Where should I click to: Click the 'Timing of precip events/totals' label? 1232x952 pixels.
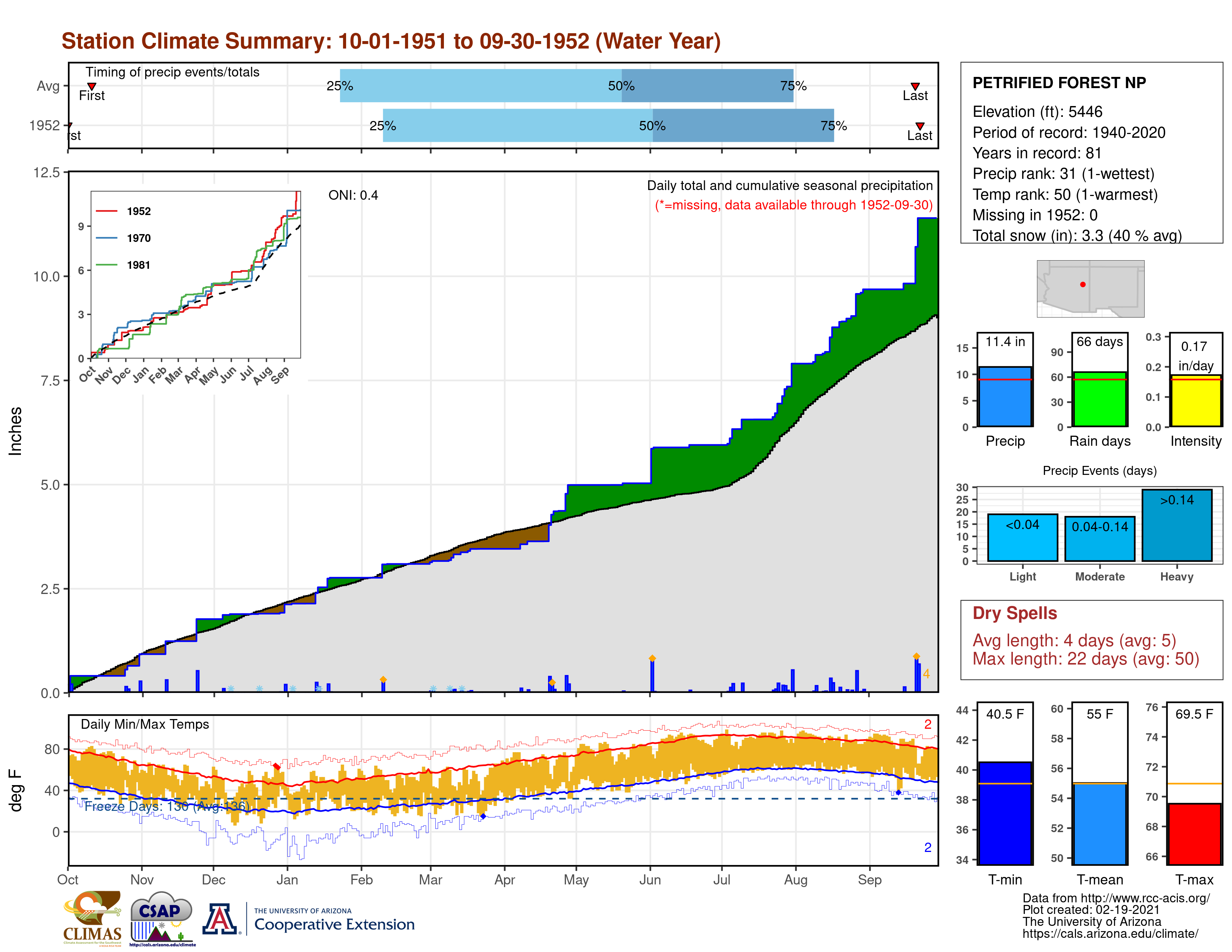tap(172, 72)
